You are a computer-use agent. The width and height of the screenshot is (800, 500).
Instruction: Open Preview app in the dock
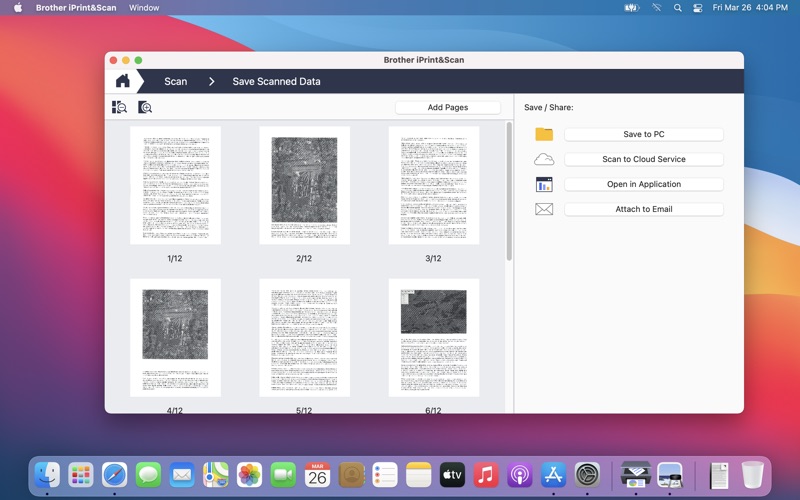(670, 475)
